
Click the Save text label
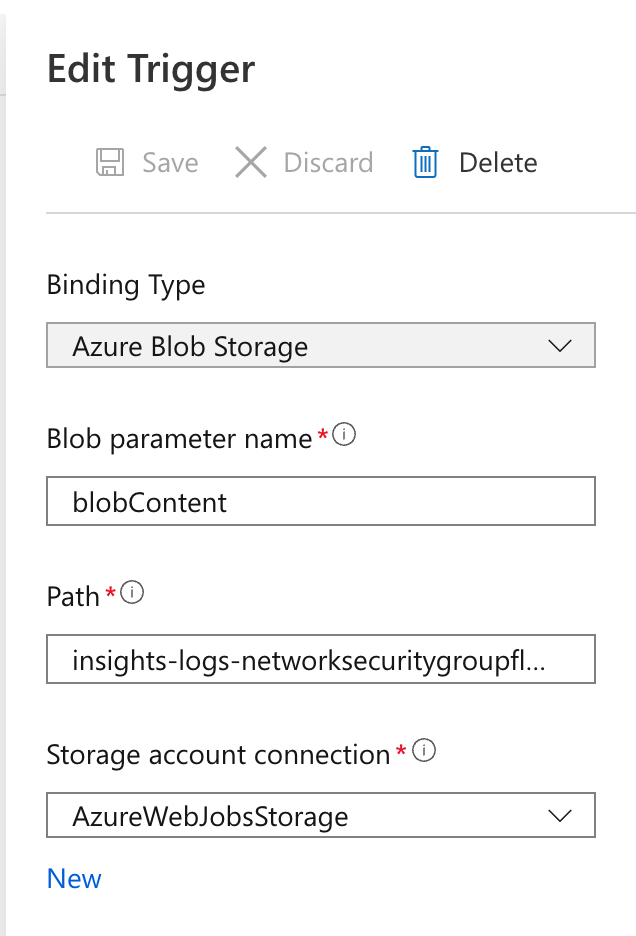170,163
